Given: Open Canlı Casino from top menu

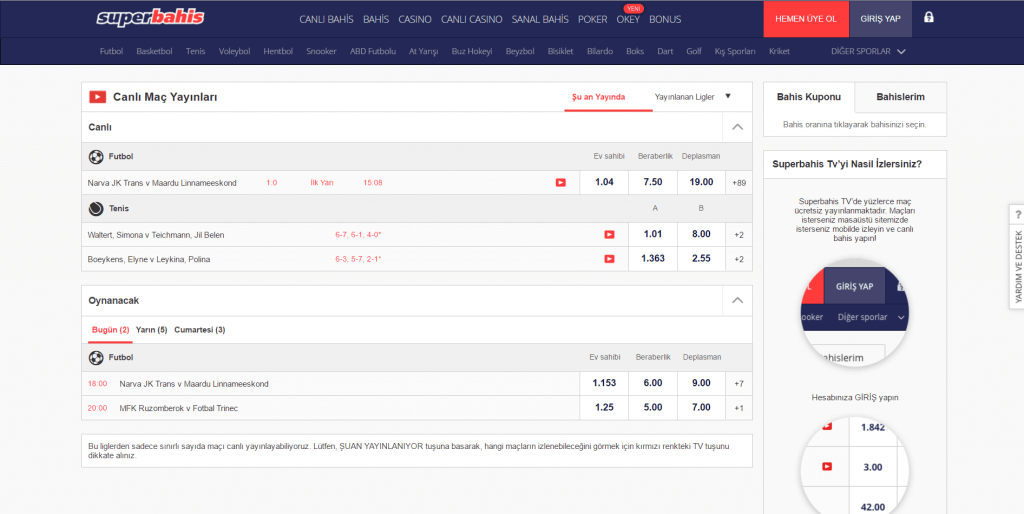Looking at the screenshot, I should (472, 19).
